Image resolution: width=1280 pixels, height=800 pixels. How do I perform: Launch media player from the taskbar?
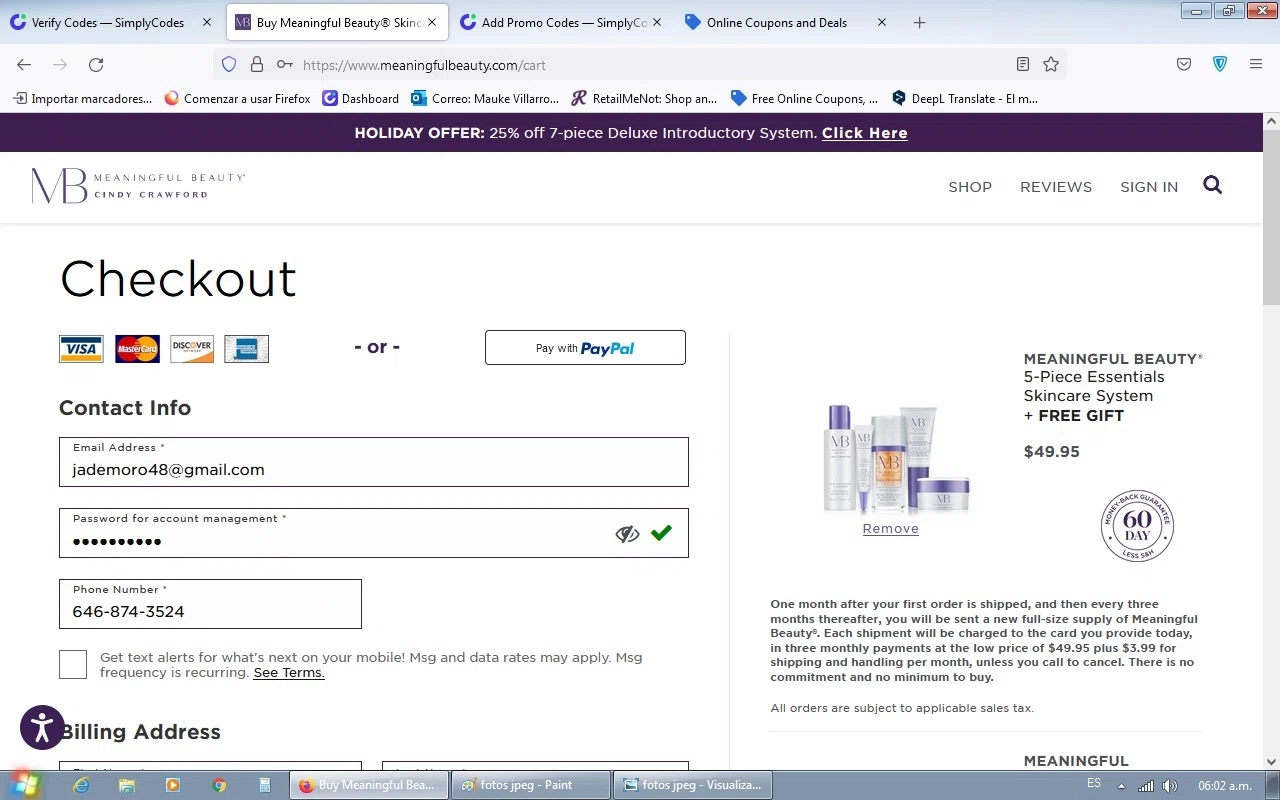[x=173, y=785]
